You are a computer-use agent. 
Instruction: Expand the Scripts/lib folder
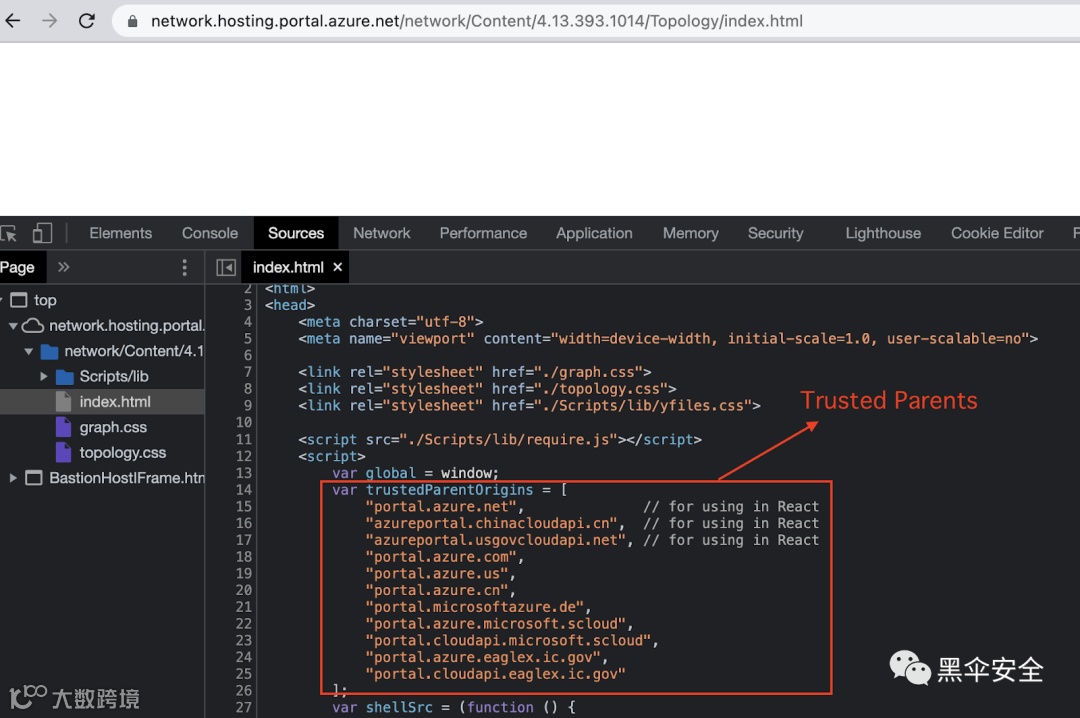point(43,377)
